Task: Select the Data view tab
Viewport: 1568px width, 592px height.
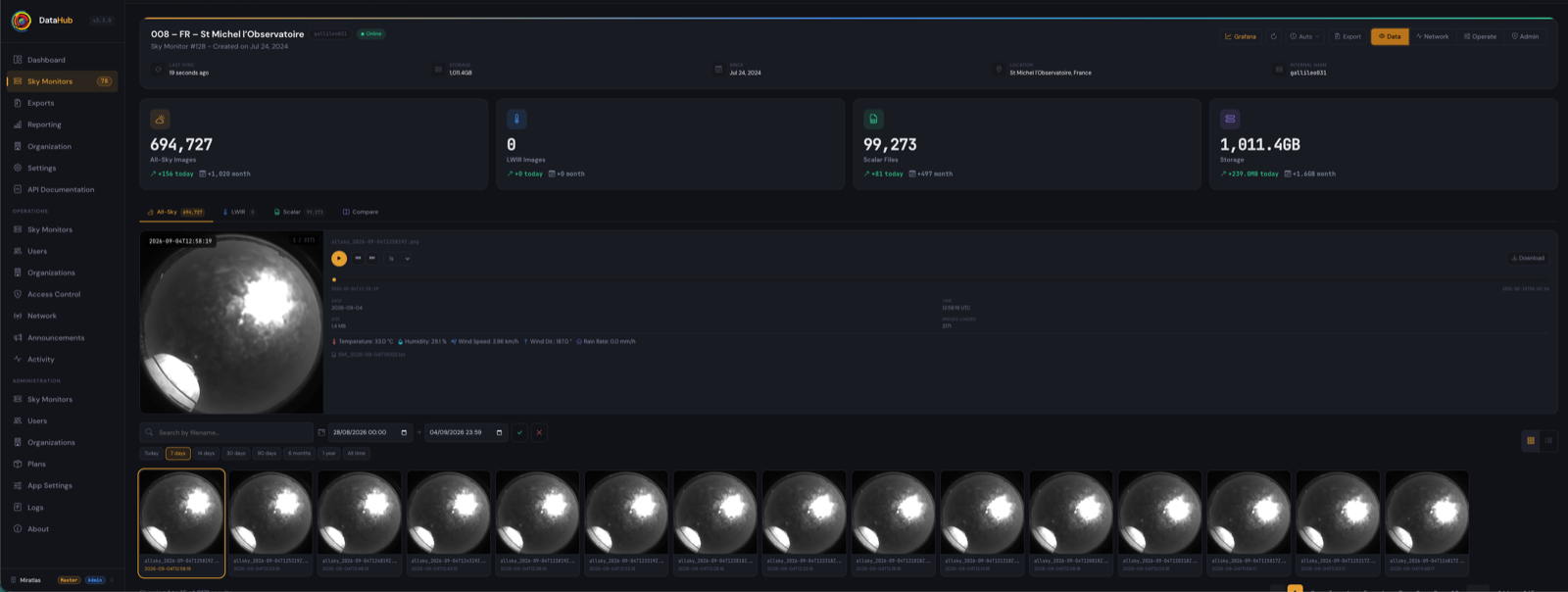Action: [1389, 36]
